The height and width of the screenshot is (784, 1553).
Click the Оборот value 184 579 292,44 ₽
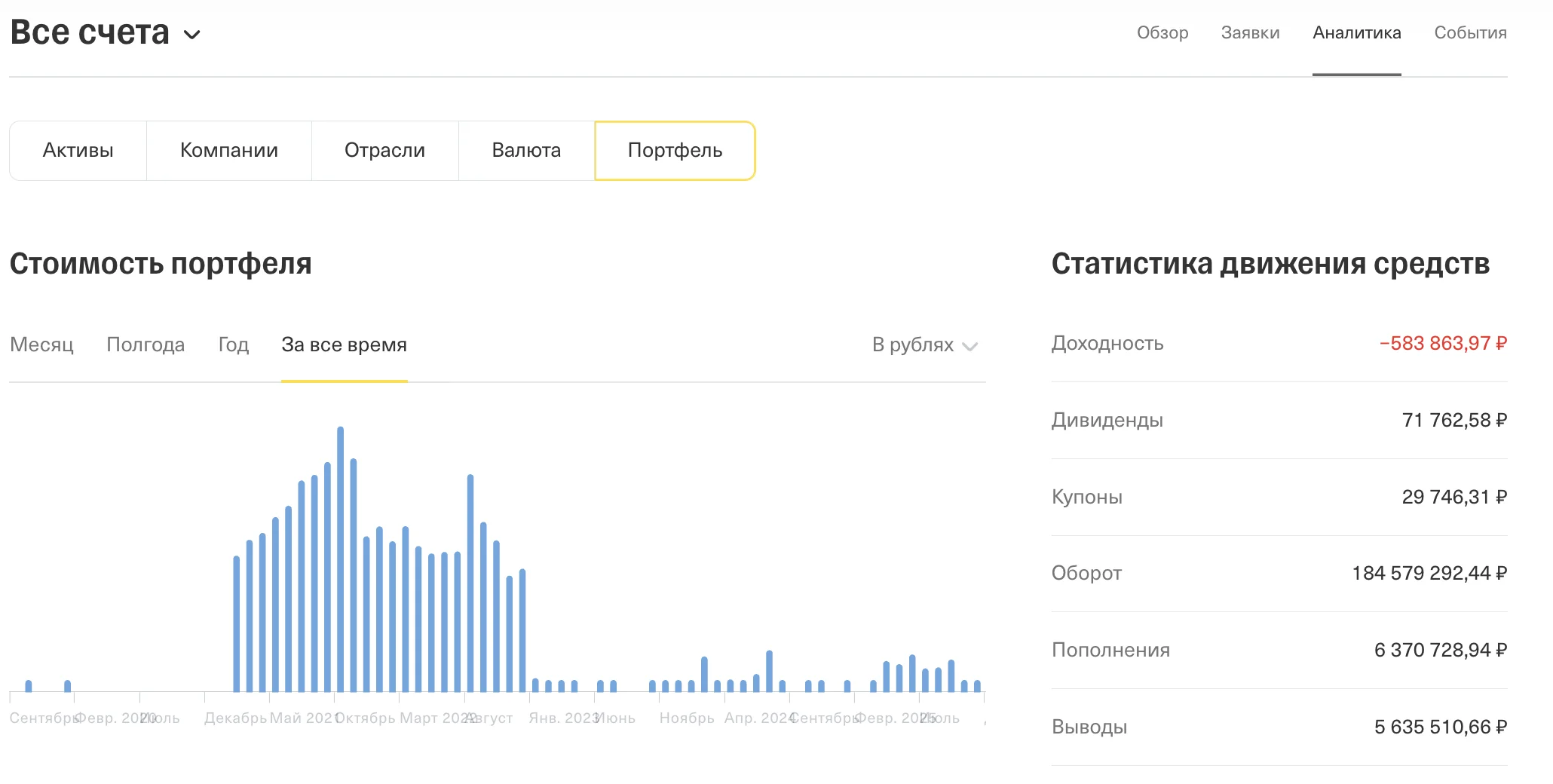tap(1429, 573)
